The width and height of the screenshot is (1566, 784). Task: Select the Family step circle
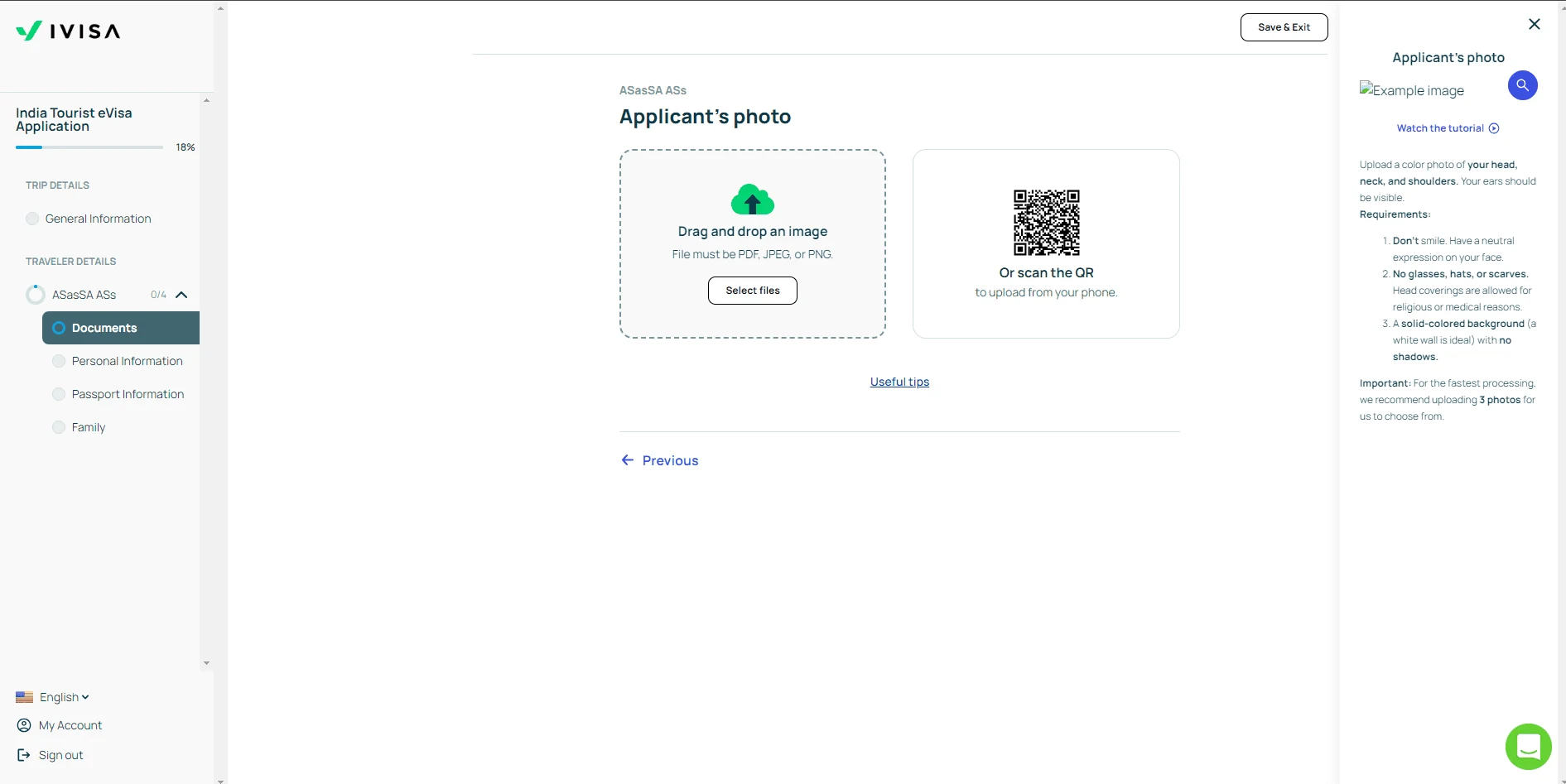(x=59, y=427)
